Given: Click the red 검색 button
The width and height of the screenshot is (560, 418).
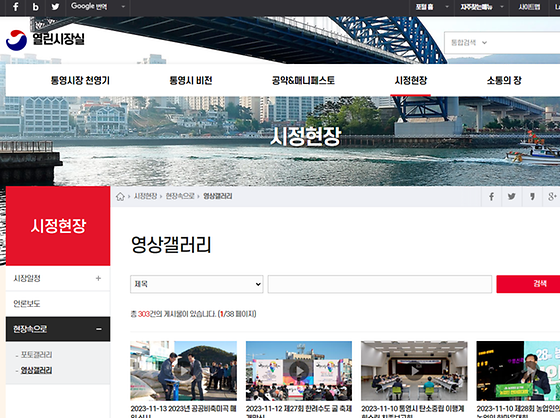Looking at the screenshot, I should tap(528, 284).
